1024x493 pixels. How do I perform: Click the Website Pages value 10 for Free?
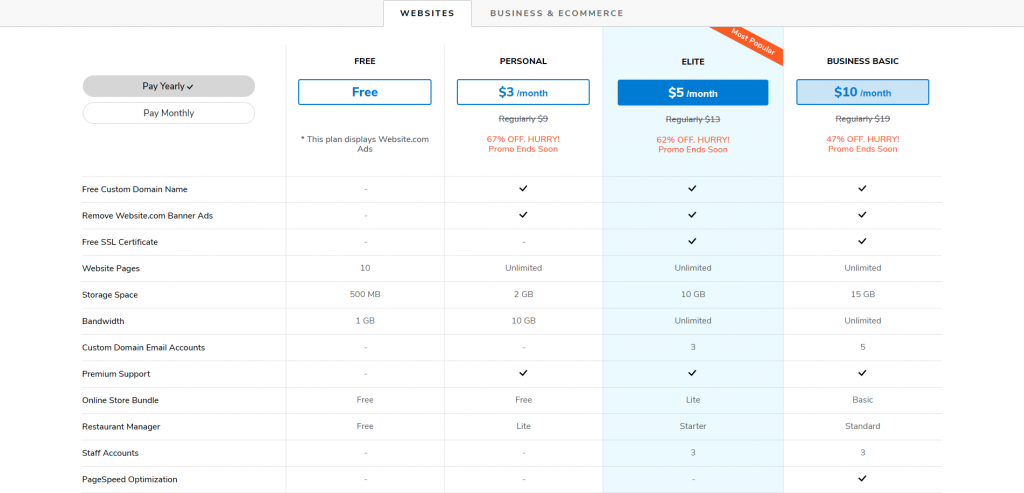[365, 268]
